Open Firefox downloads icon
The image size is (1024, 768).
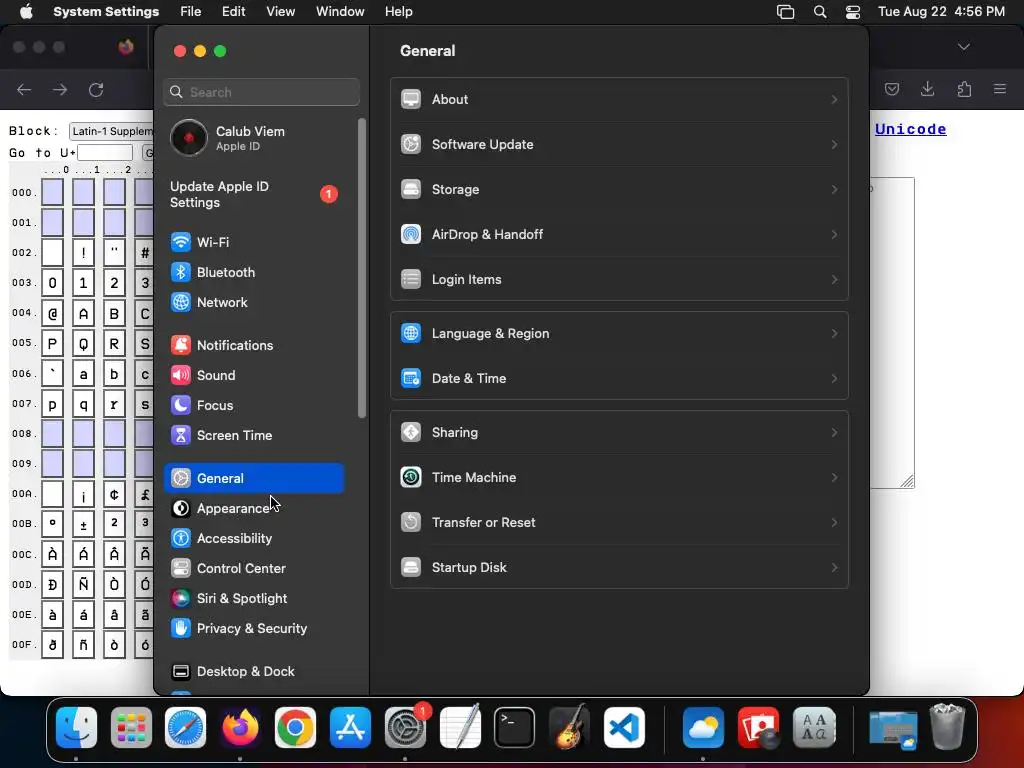tap(927, 89)
